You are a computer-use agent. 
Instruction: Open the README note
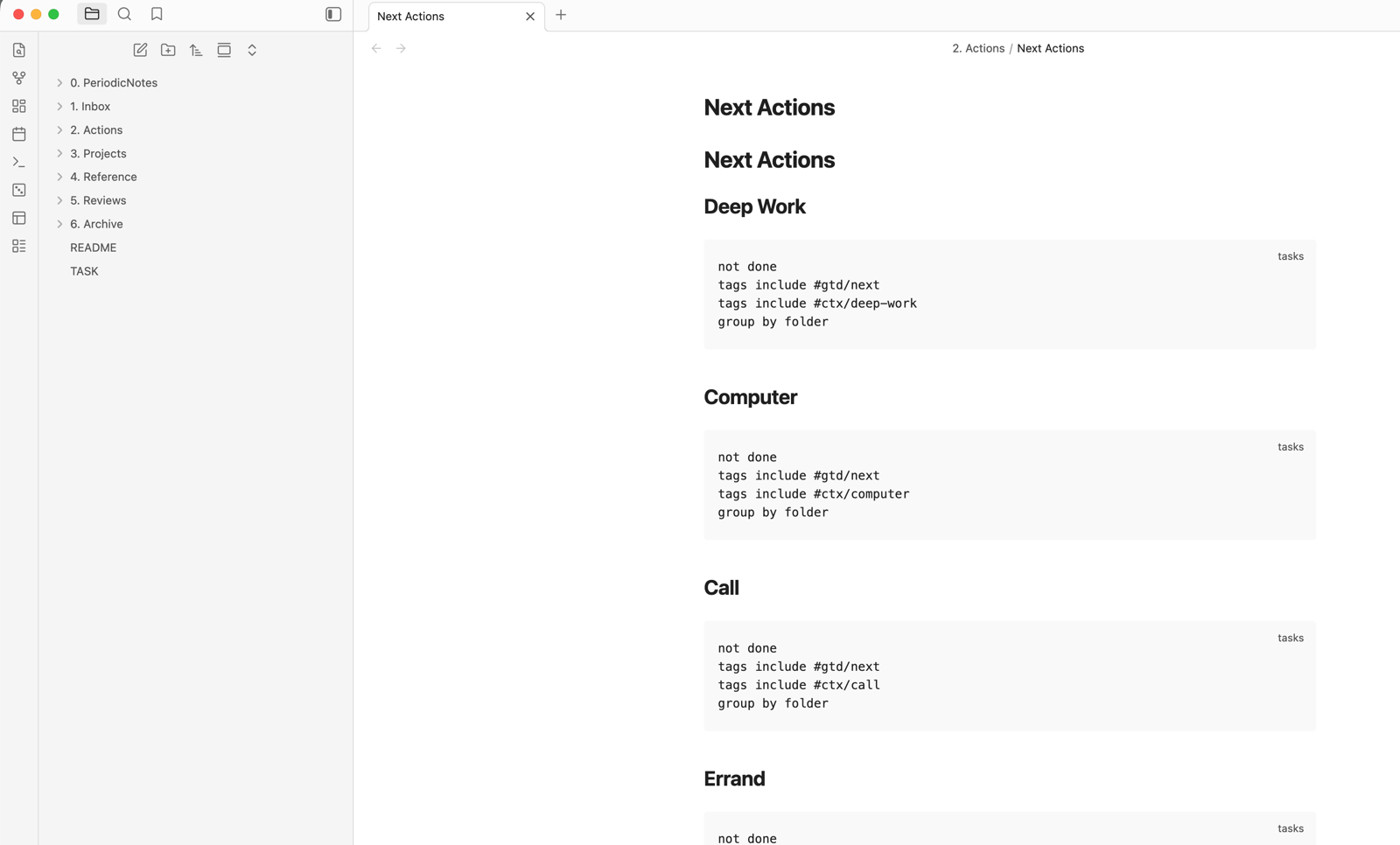pos(93,248)
